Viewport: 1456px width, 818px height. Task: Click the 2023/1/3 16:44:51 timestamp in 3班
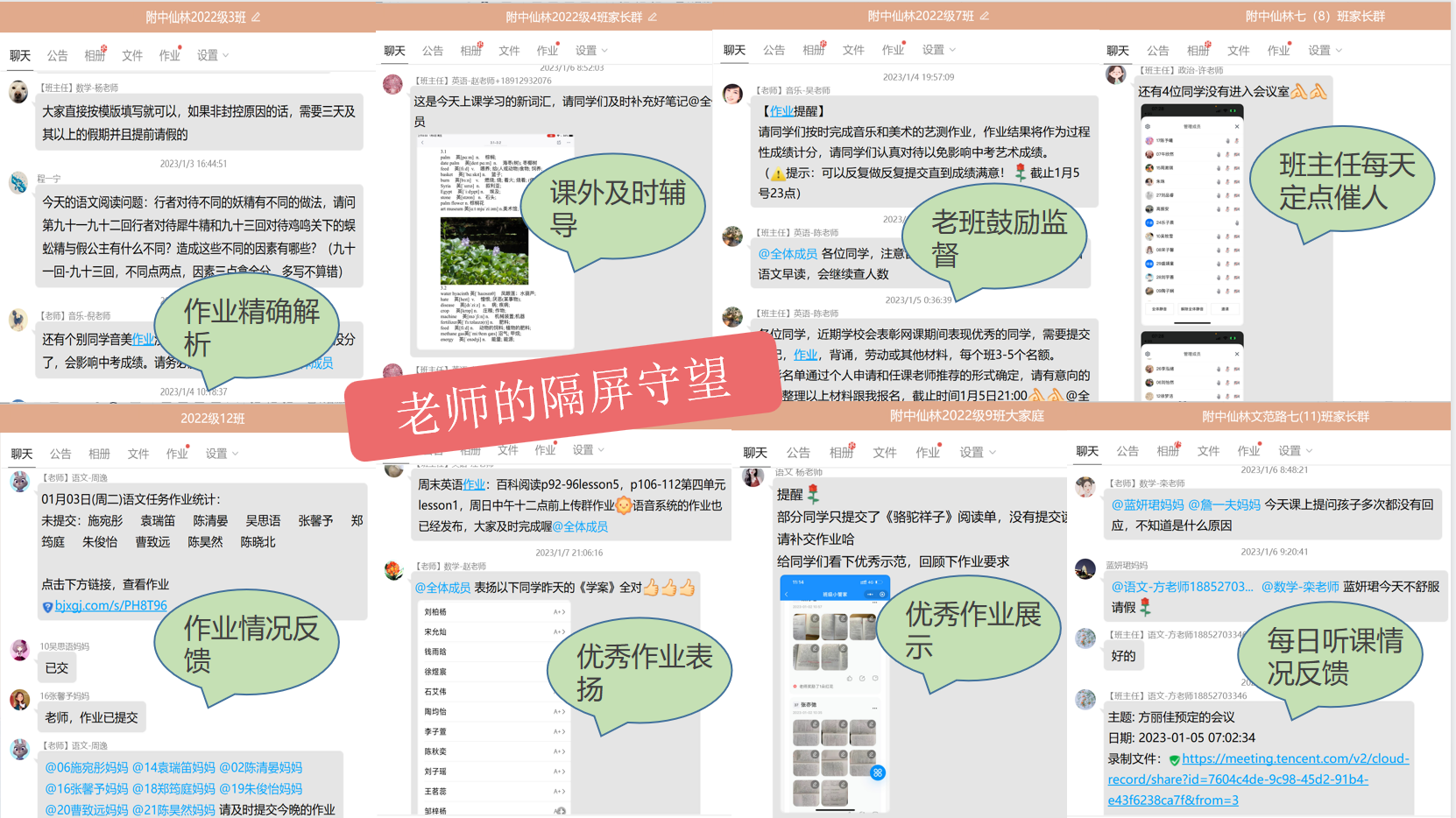(x=194, y=164)
